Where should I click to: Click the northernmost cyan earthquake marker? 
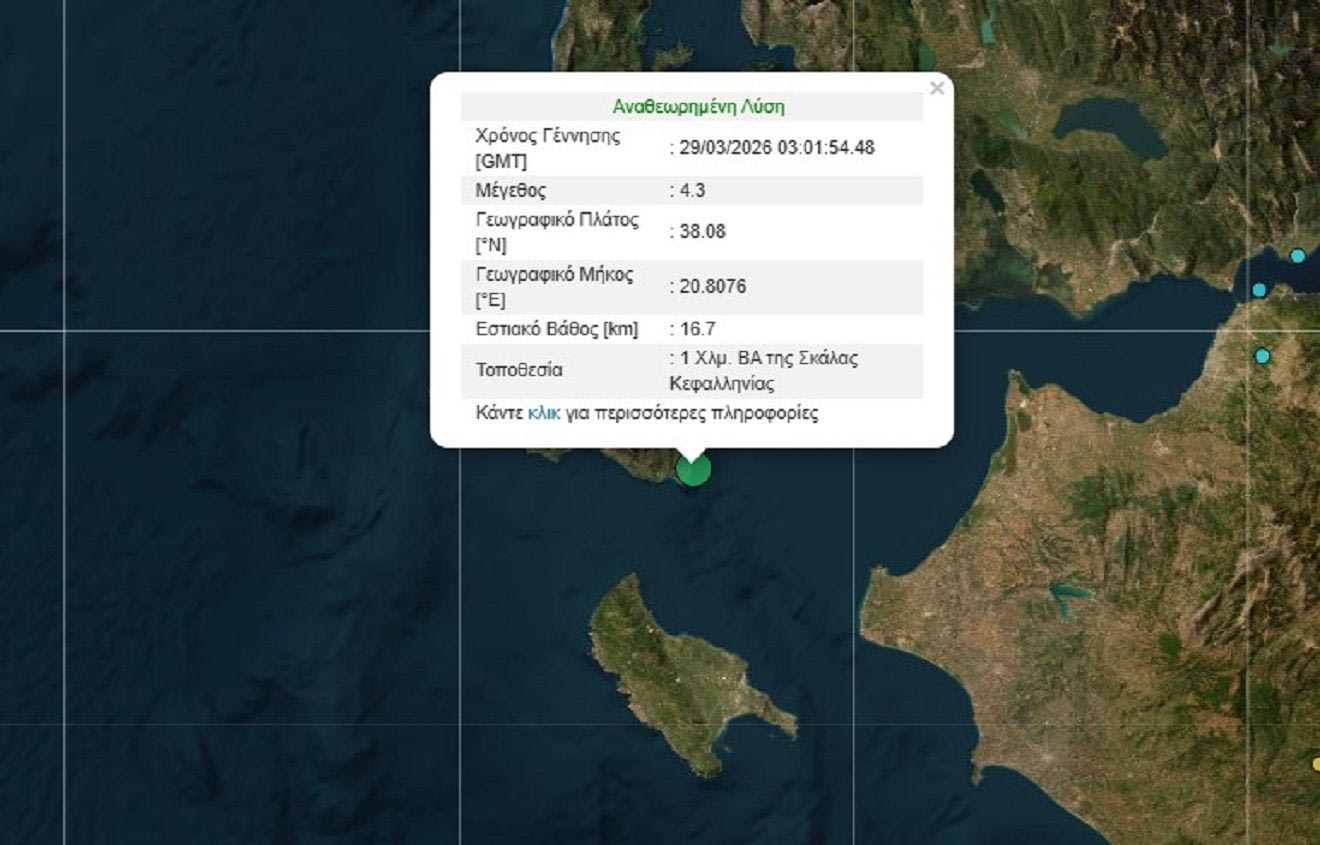coord(1297,256)
